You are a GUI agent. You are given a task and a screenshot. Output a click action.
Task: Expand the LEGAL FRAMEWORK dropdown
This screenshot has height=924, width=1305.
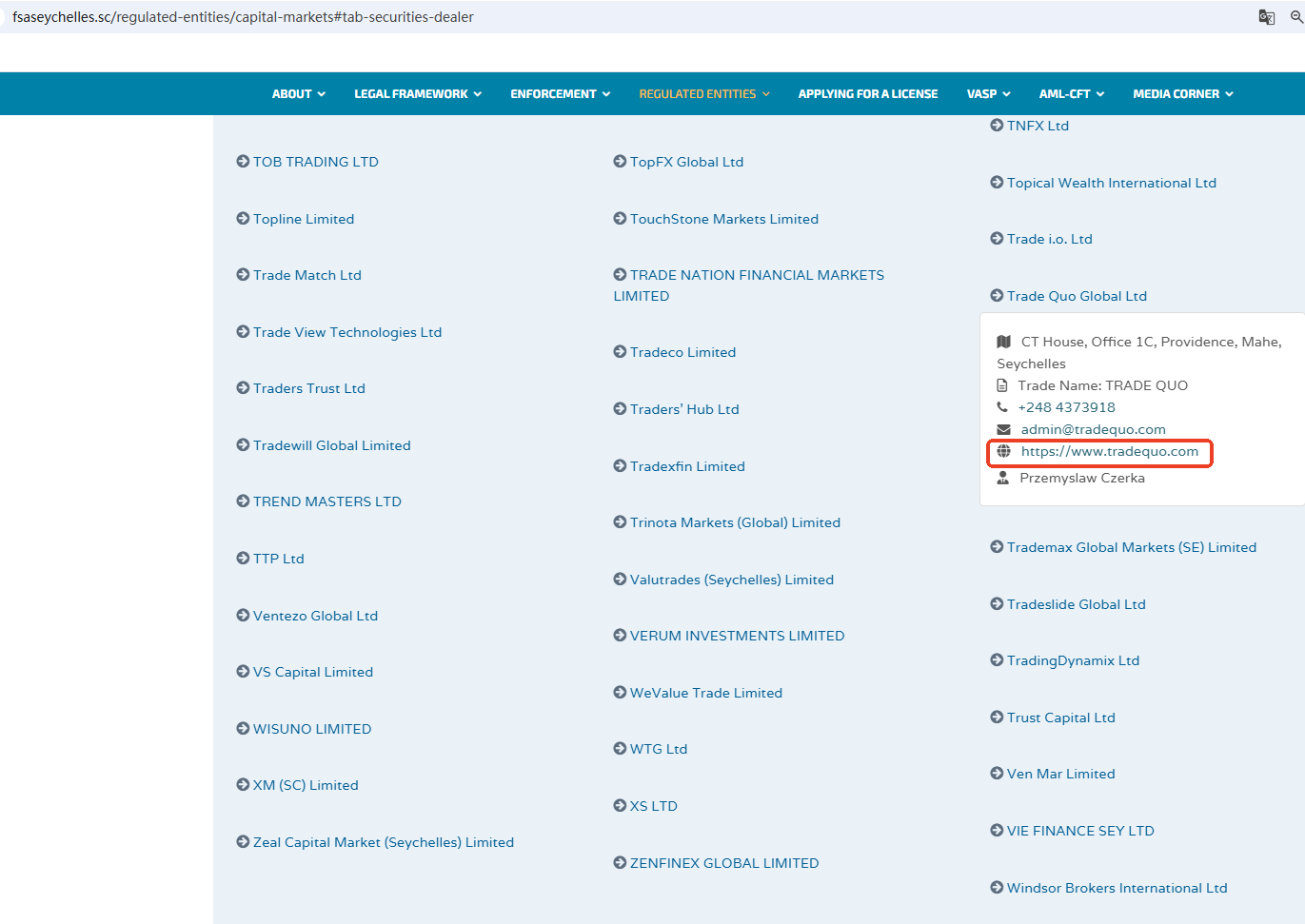tap(417, 94)
